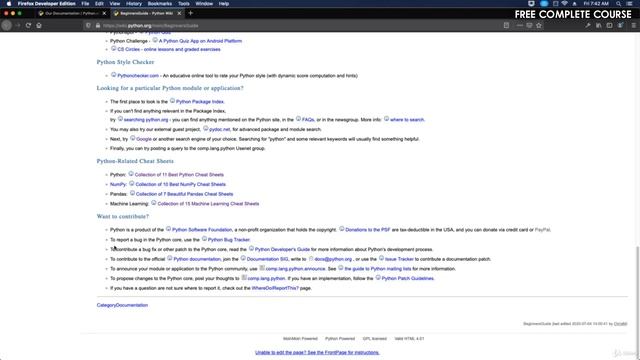Open macOS Notification Center icon
Viewport: 640px width, 360px height.
[x=630, y=4]
